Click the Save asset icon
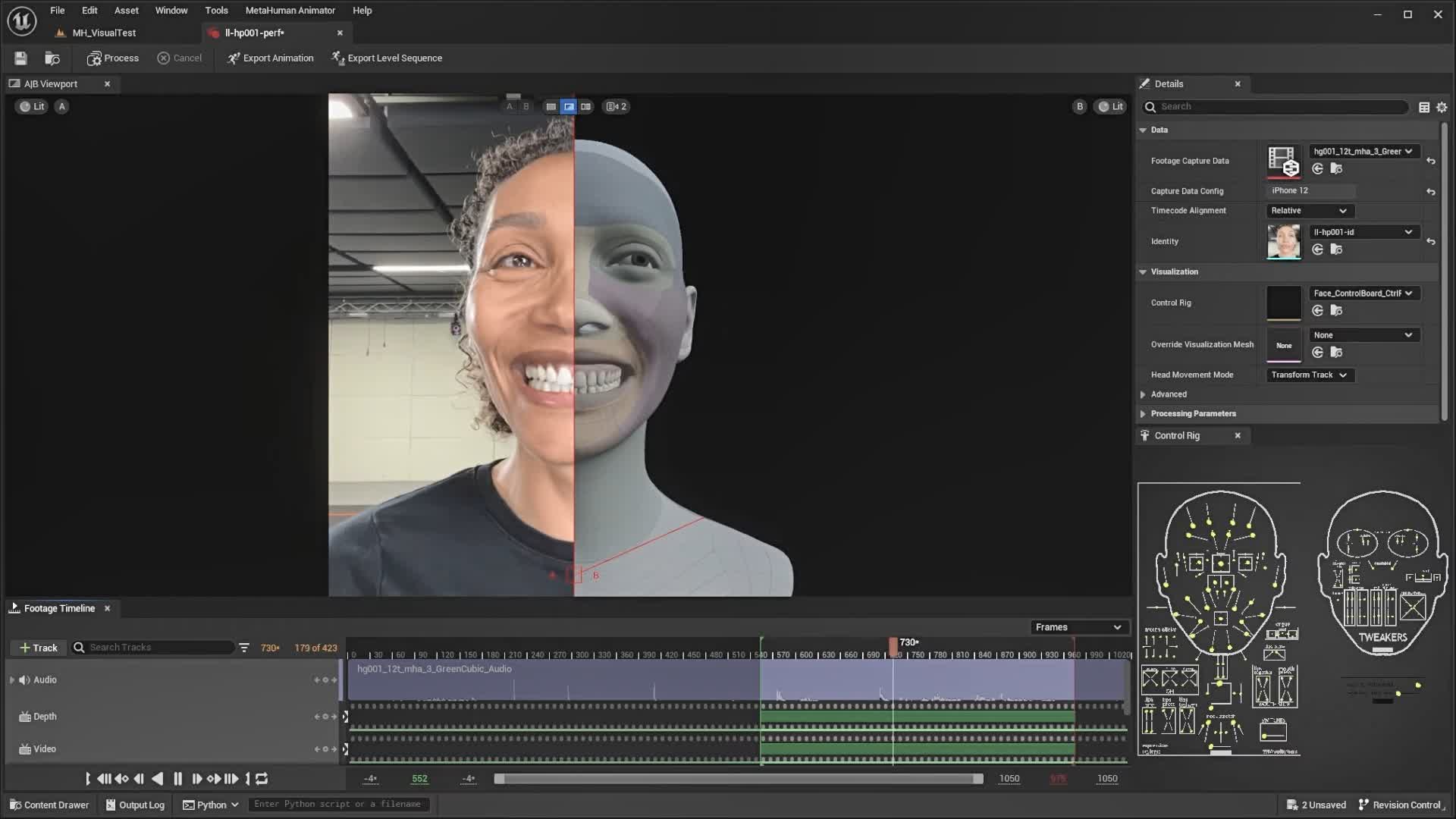 tap(20, 58)
